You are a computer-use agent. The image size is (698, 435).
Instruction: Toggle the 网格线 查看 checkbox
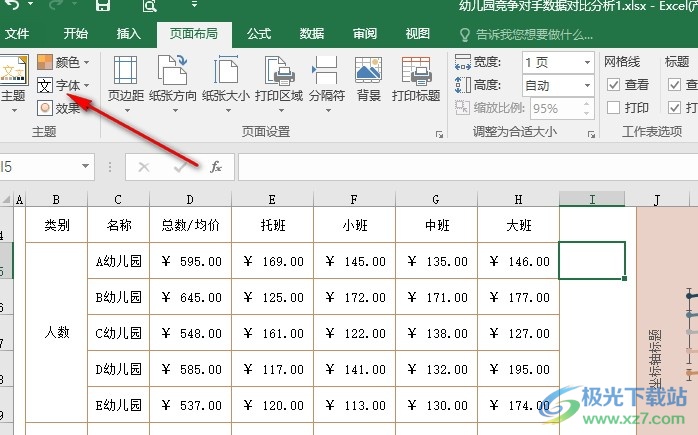pos(613,85)
